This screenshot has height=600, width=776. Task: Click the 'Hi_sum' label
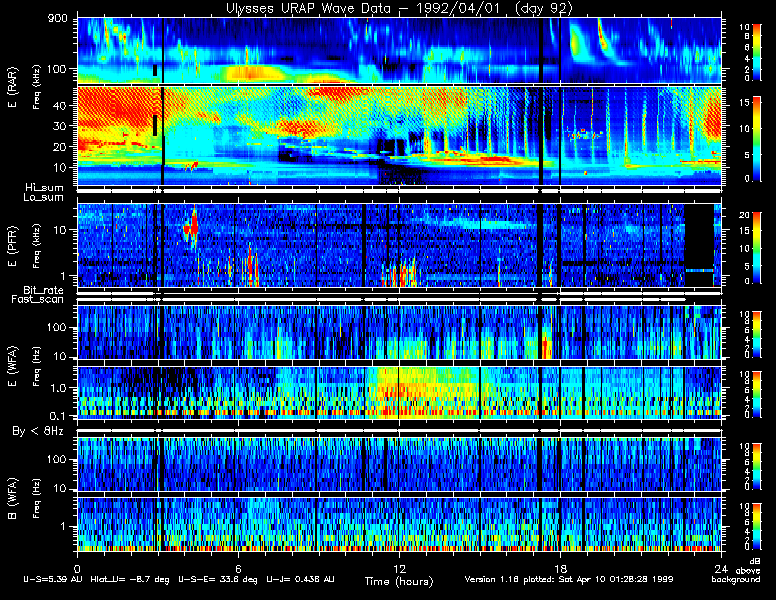pyautogui.click(x=45, y=187)
